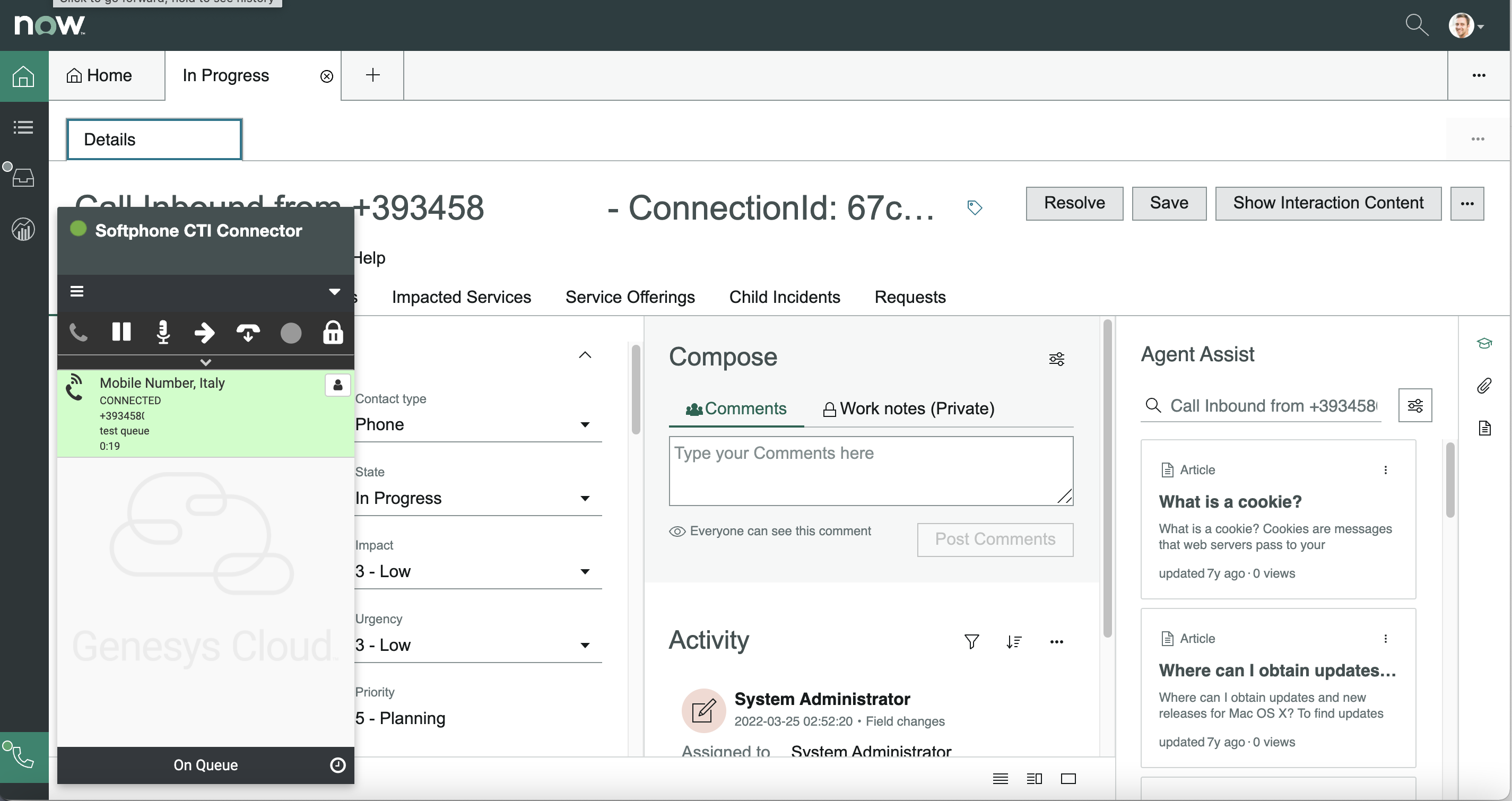Click Show Interaction Content button
1512x801 pixels.
(1328, 203)
